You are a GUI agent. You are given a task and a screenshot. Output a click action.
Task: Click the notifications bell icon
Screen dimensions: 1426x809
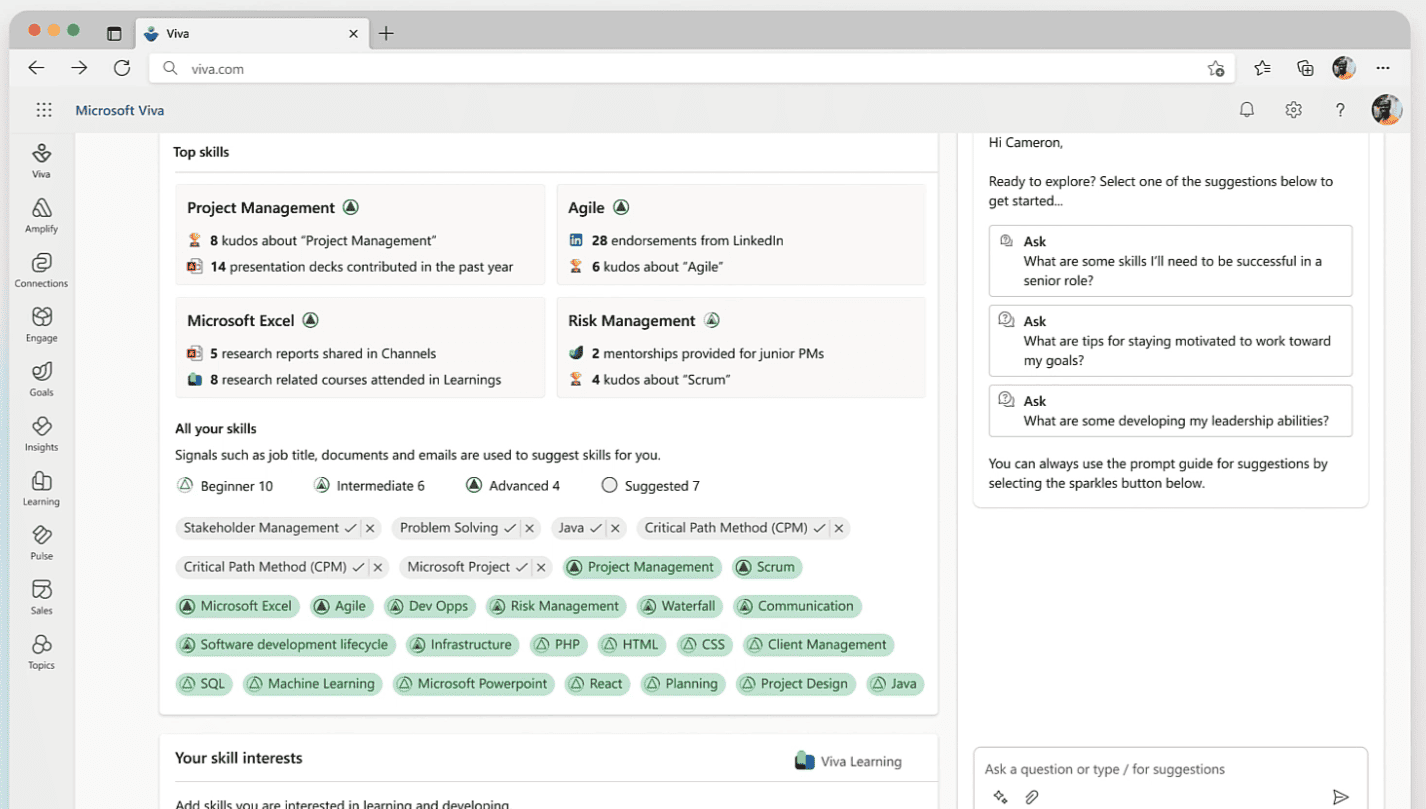1246,110
